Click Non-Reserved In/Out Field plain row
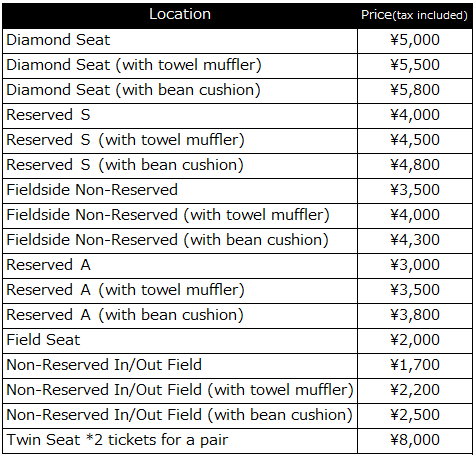The height and width of the screenshot is (458, 475). [237, 365]
